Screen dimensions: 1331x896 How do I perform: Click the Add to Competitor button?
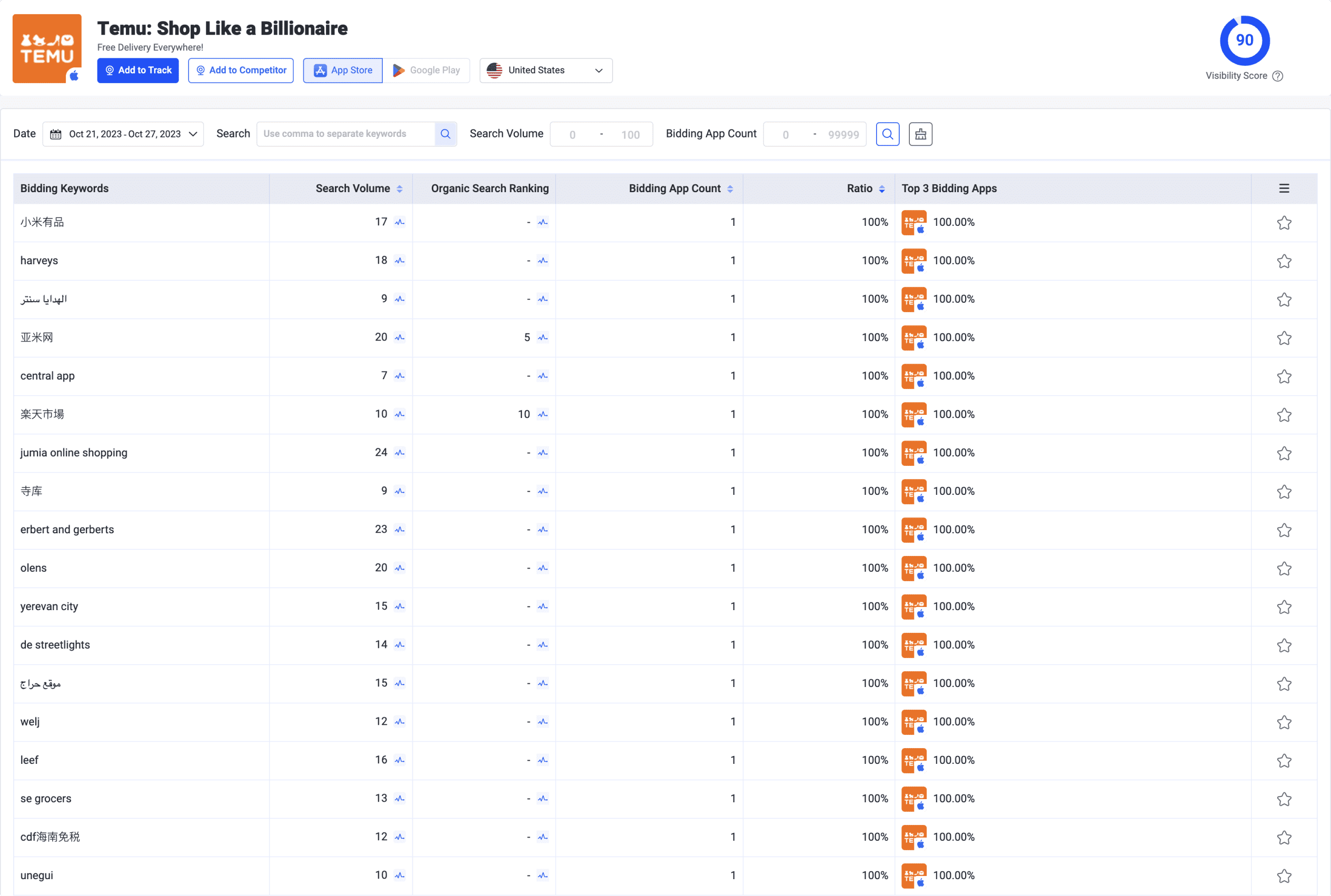[x=241, y=71]
